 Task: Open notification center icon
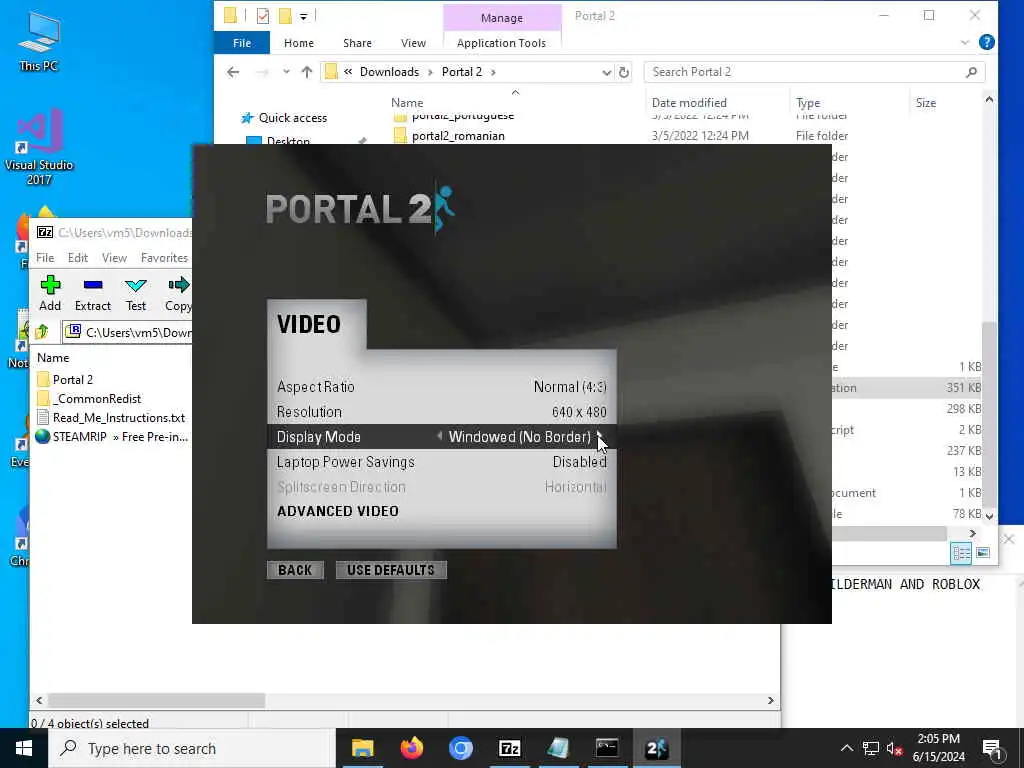coord(992,748)
